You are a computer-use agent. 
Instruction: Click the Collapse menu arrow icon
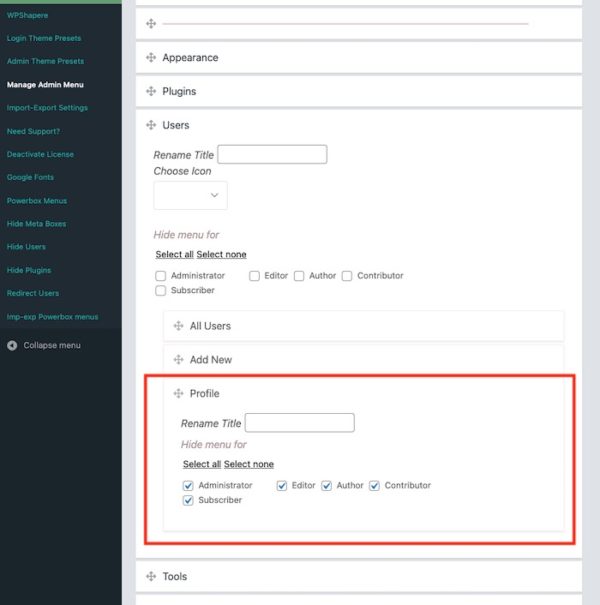point(12,346)
